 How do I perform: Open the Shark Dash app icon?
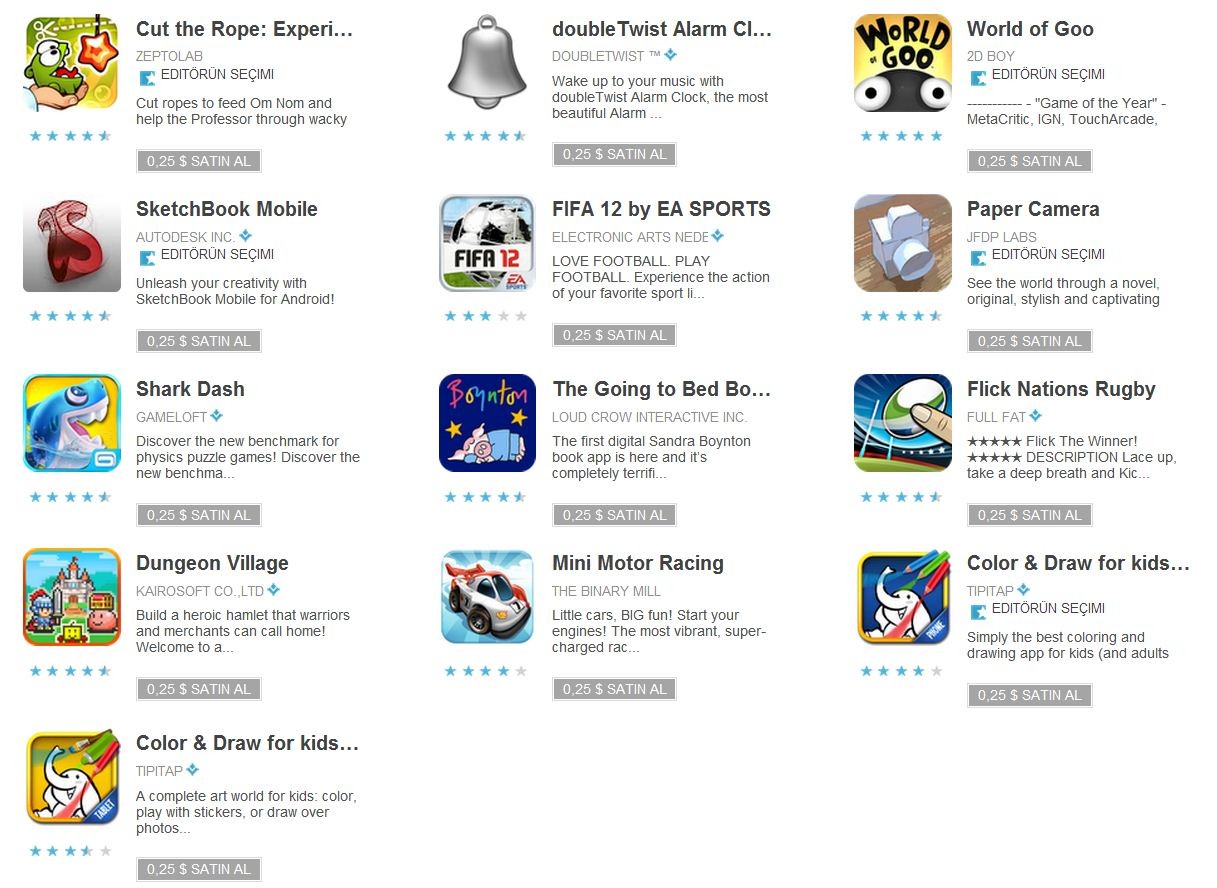pos(72,423)
